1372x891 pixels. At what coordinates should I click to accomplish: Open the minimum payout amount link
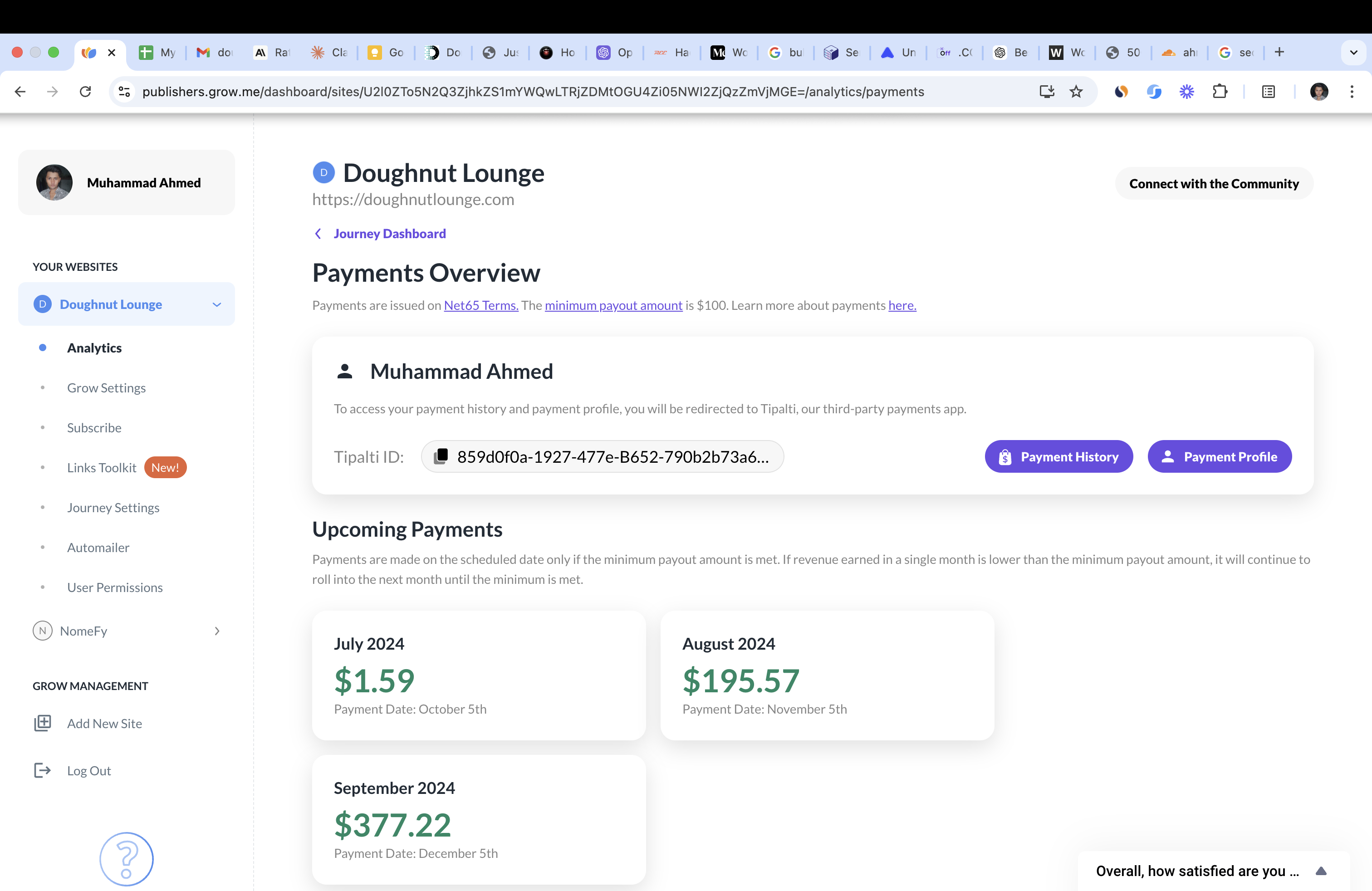(x=613, y=305)
